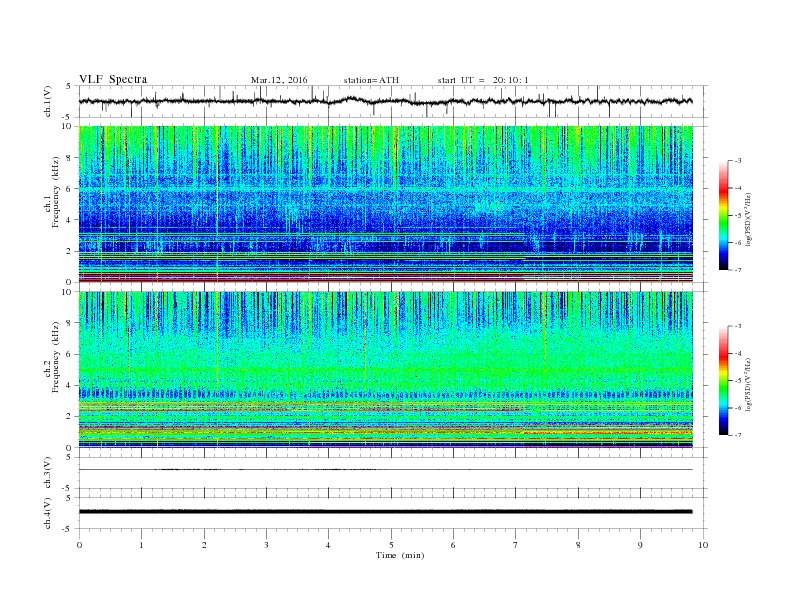Click the ch.1 voltage waveform trace

385,101
